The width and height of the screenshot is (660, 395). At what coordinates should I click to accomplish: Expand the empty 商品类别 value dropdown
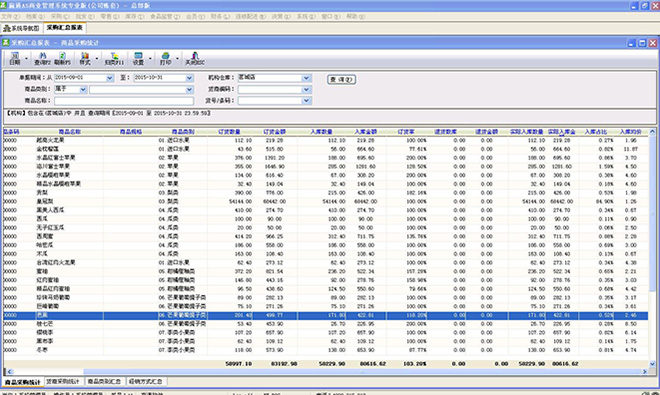pos(189,89)
